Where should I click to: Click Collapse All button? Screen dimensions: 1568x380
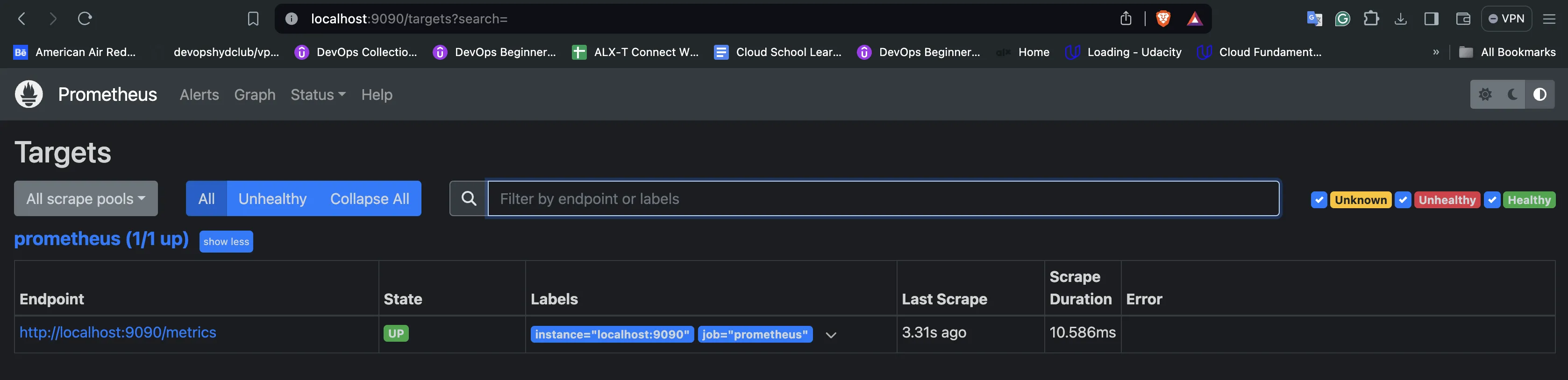pyautogui.click(x=370, y=198)
